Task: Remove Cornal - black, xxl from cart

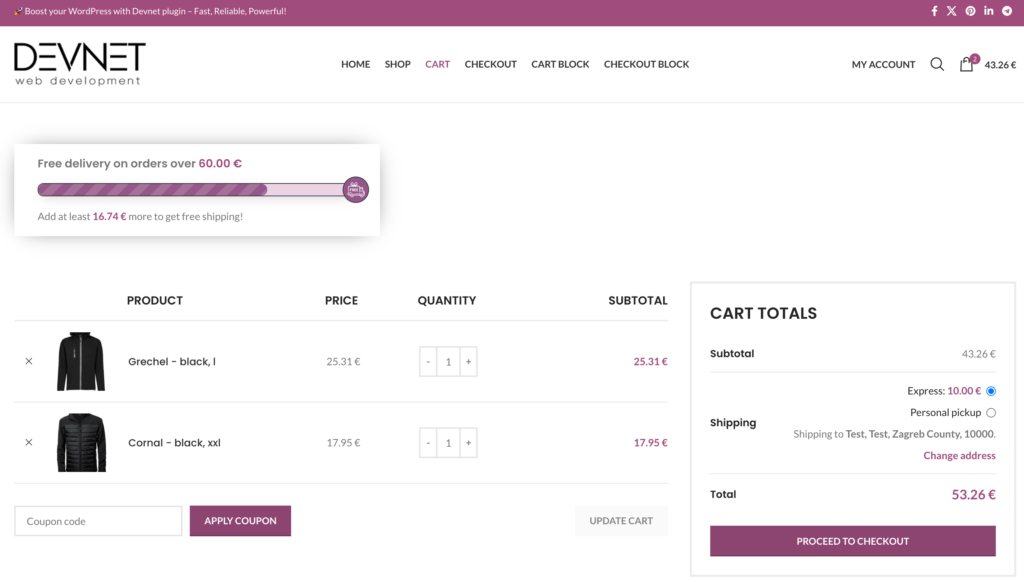Action: coord(29,442)
